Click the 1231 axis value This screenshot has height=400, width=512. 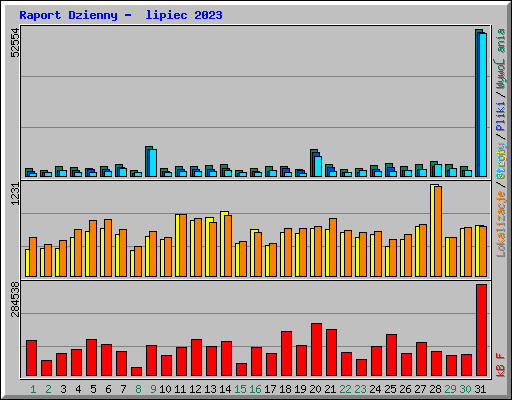pyautogui.click(x=15, y=194)
